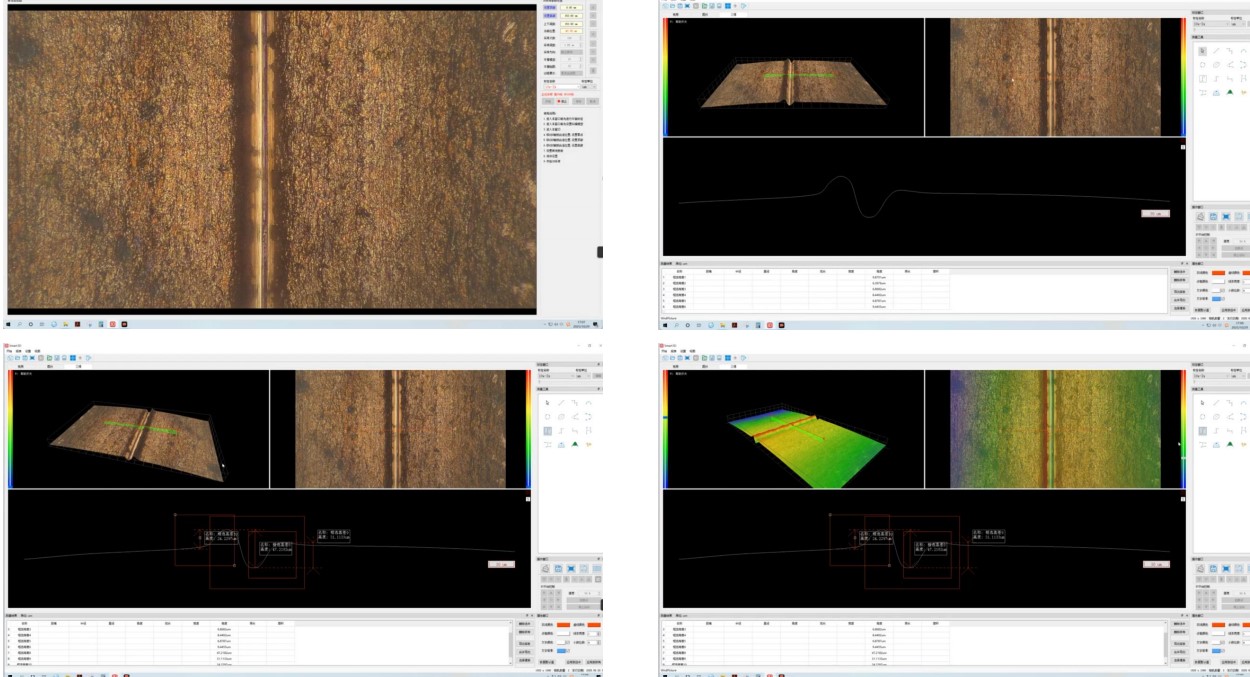Click blue fit-view icon in textured measurement window
Screen dimensions: 1250x677
570,568
